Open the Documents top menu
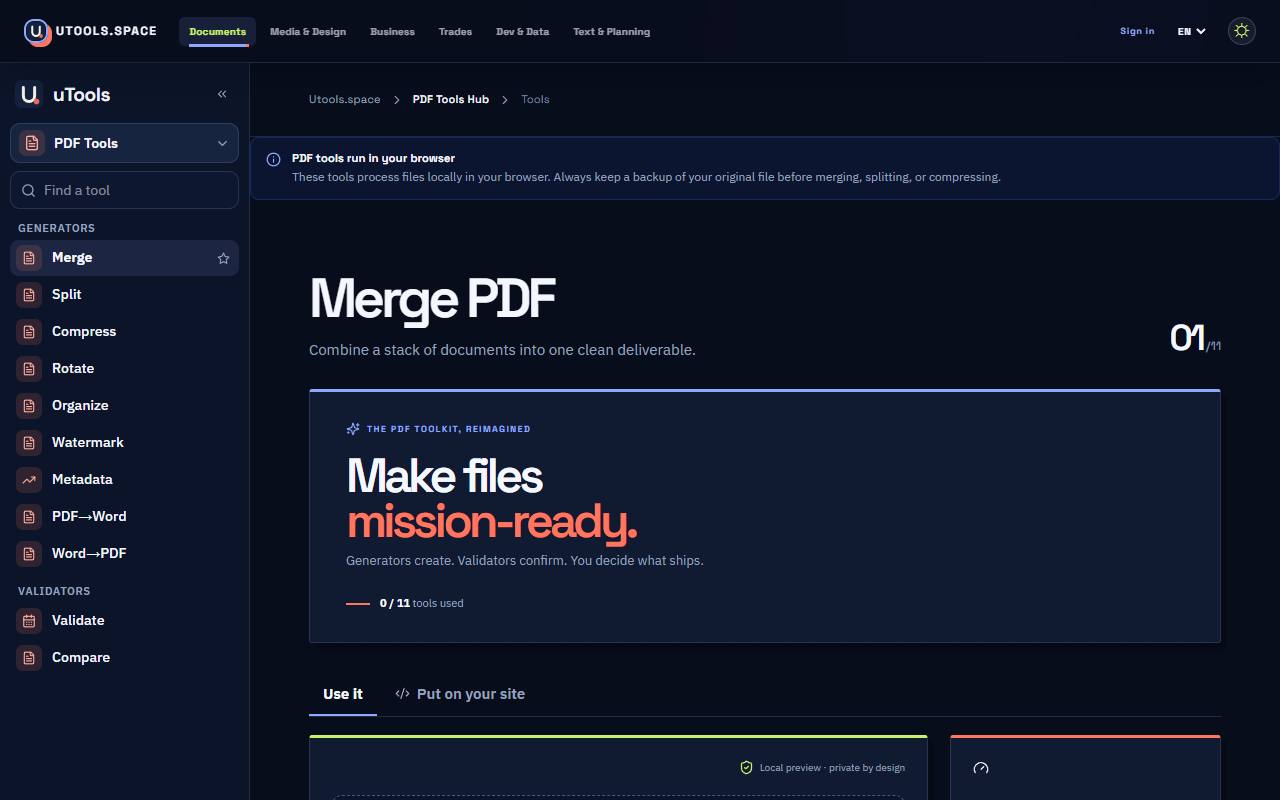Screen dimensions: 1280x800 click(217, 31)
